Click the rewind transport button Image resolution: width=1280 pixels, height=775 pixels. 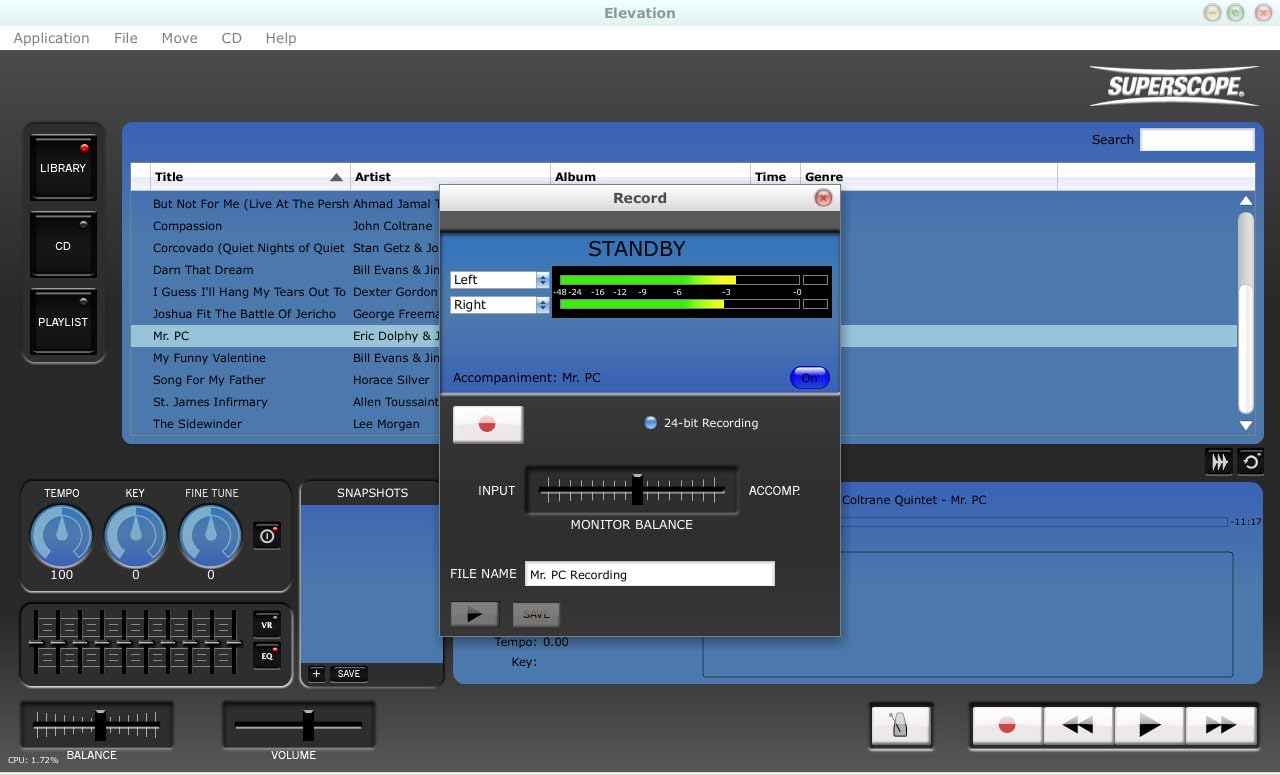(x=1078, y=726)
